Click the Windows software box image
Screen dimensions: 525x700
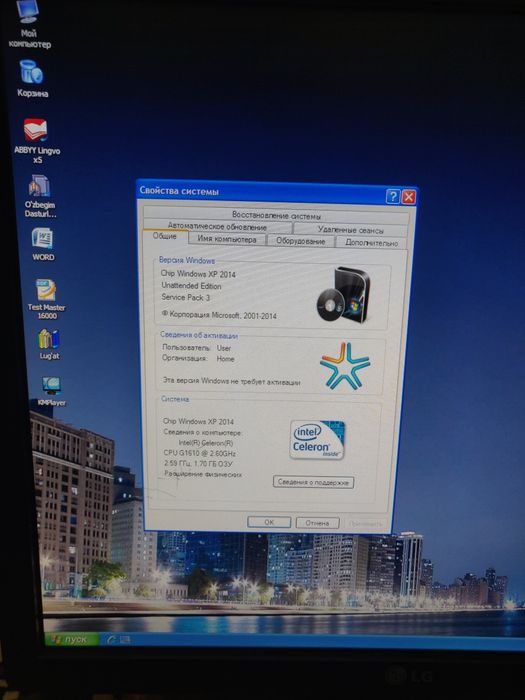click(x=344, y=294)
